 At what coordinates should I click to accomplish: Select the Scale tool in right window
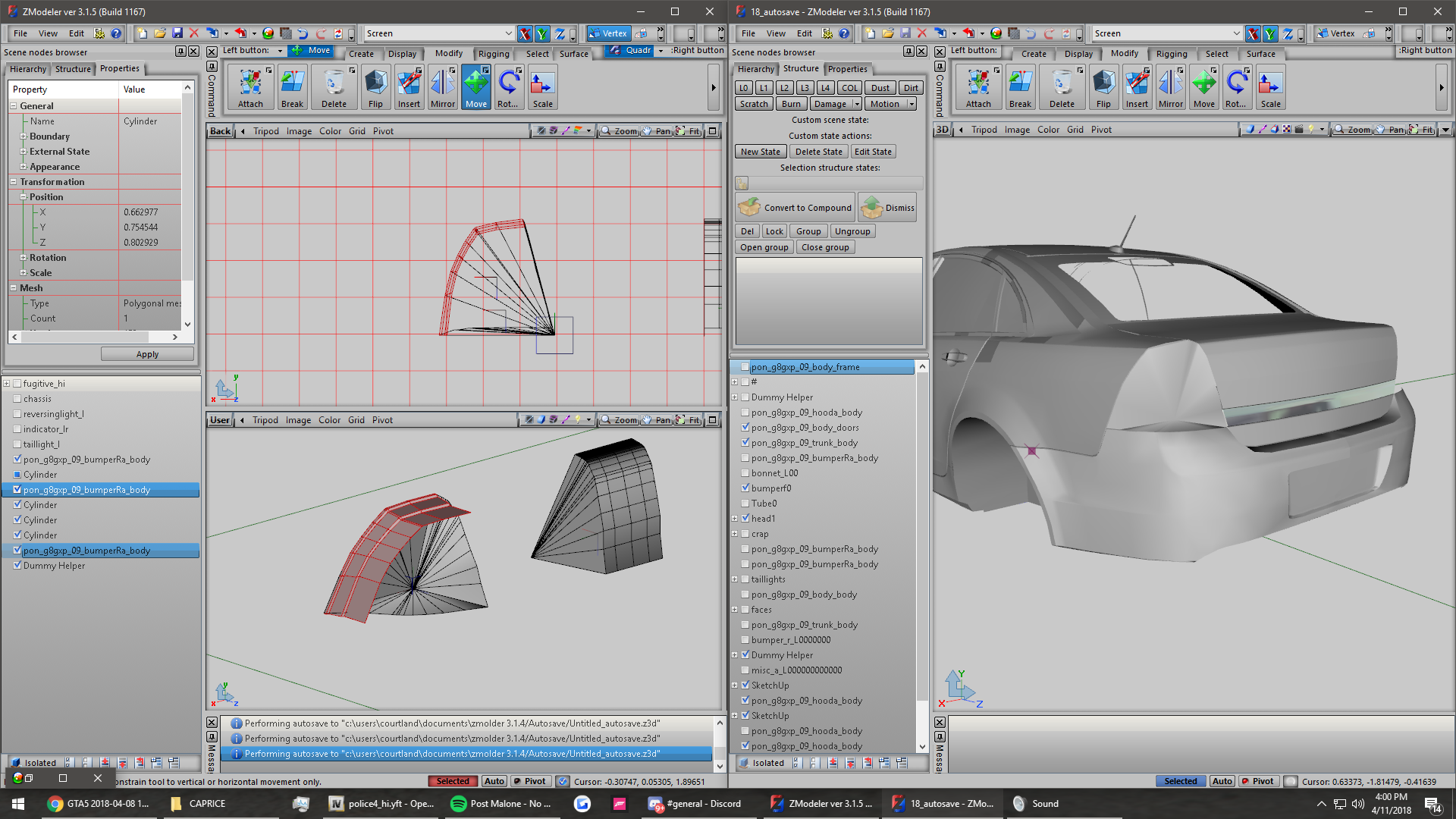[x=1270, y=88]
